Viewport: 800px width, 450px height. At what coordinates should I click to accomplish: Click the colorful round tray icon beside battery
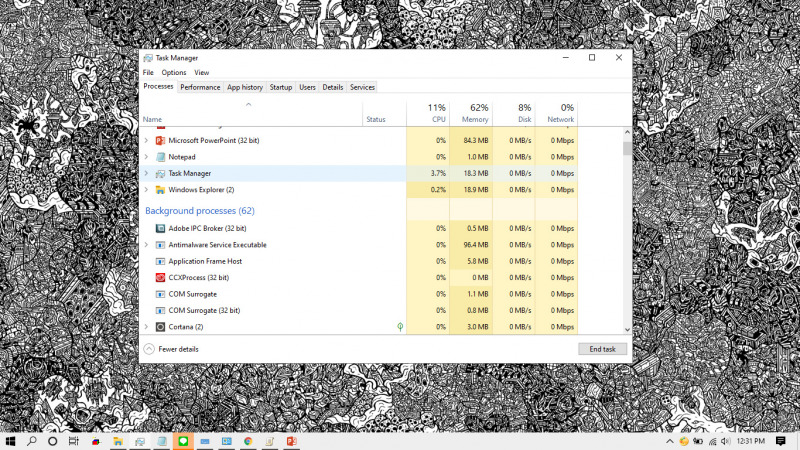[x=684, y=441]
